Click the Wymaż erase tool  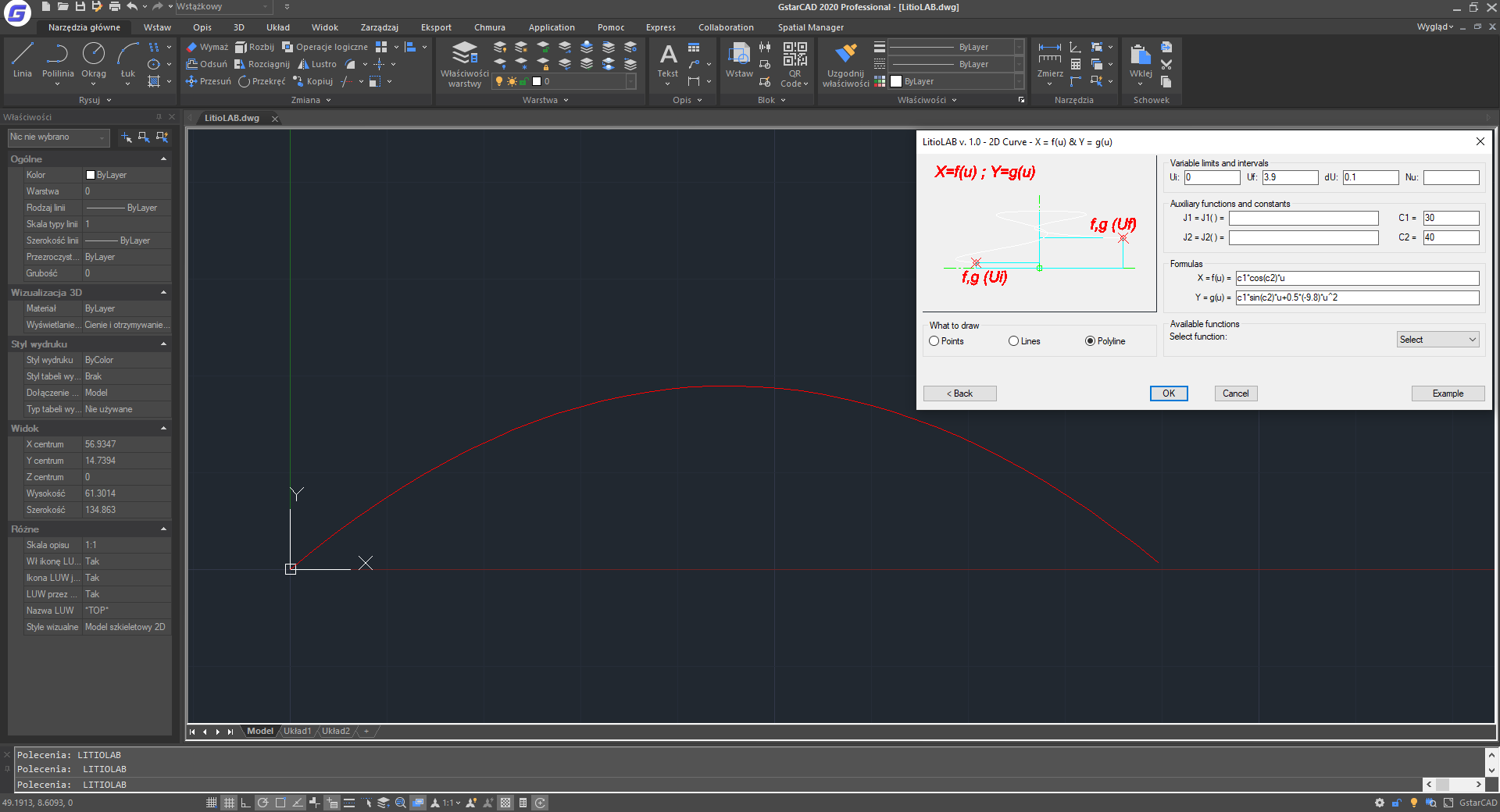pyautogui.click(x=207, y=47)
